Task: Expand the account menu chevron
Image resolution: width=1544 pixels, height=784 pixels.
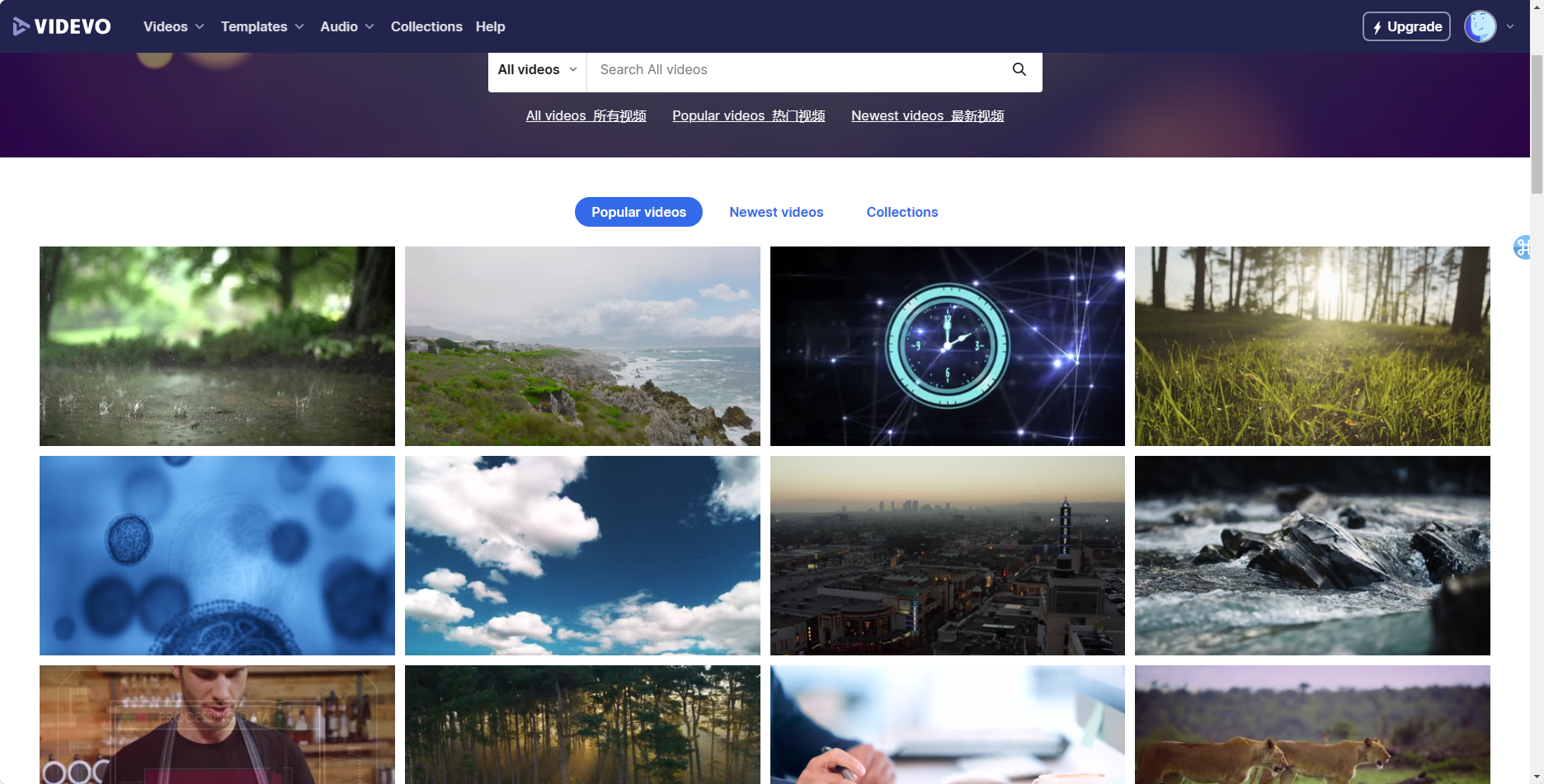Action: tap(1510, 26)
